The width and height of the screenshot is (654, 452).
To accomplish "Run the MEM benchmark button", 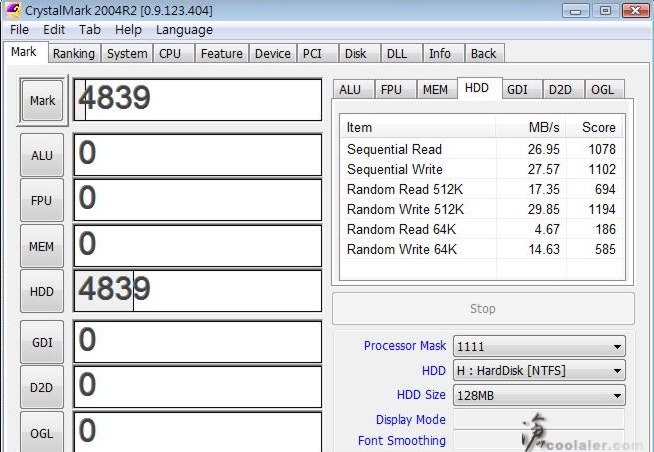I will tap(42, 246).
